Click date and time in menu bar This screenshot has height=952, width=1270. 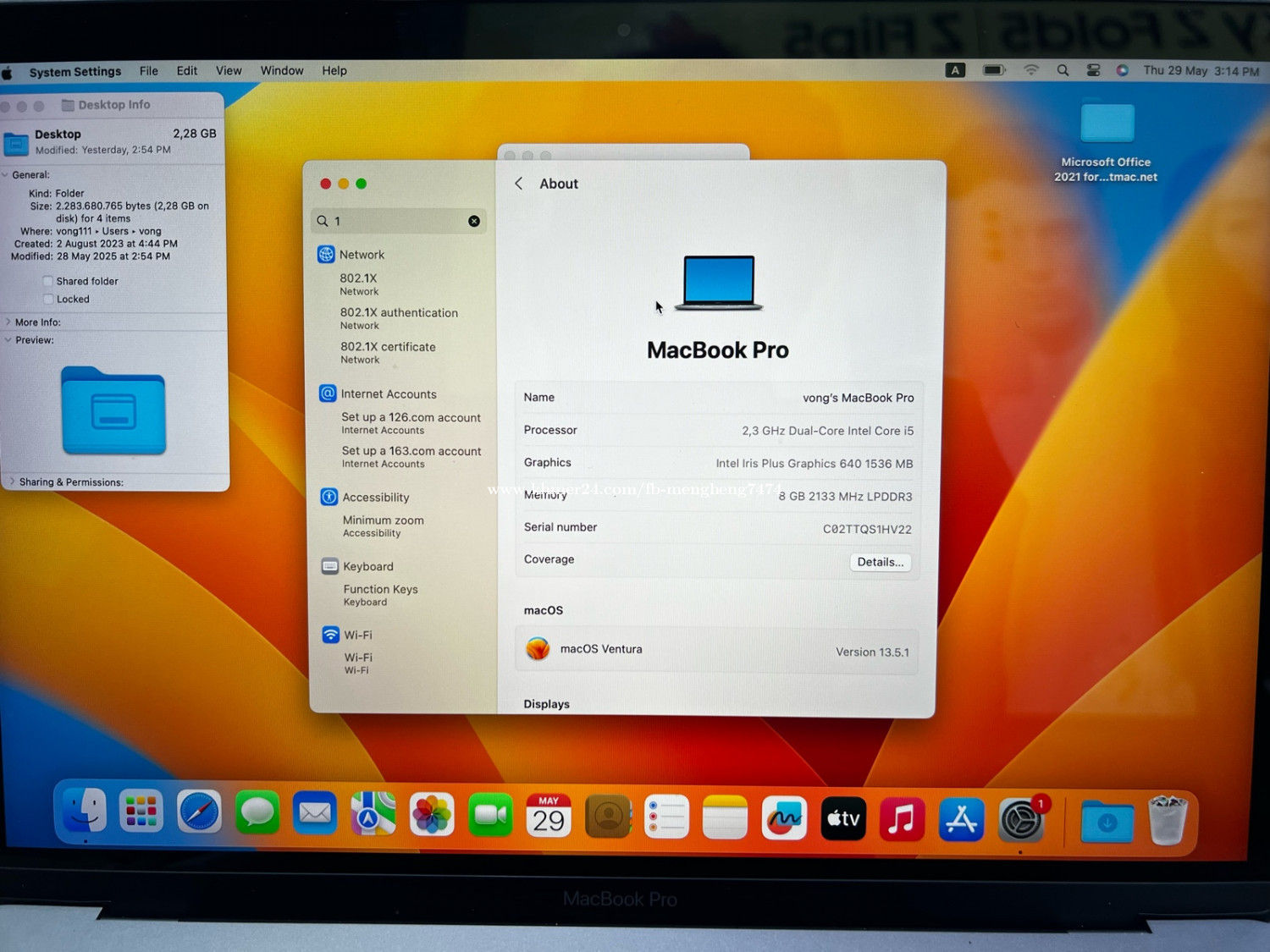coord(1201,71)
